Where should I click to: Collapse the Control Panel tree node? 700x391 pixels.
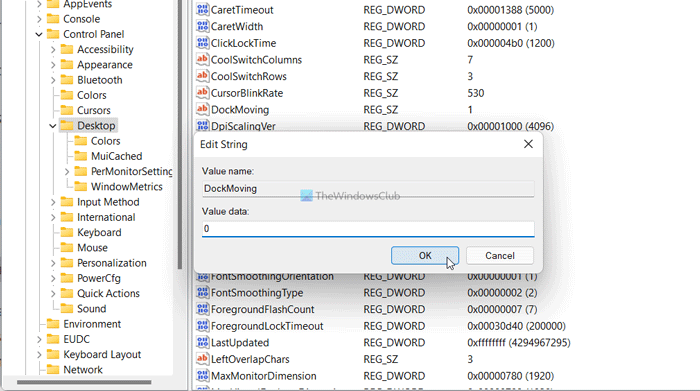pyautogui.click(x=39, y=34)
